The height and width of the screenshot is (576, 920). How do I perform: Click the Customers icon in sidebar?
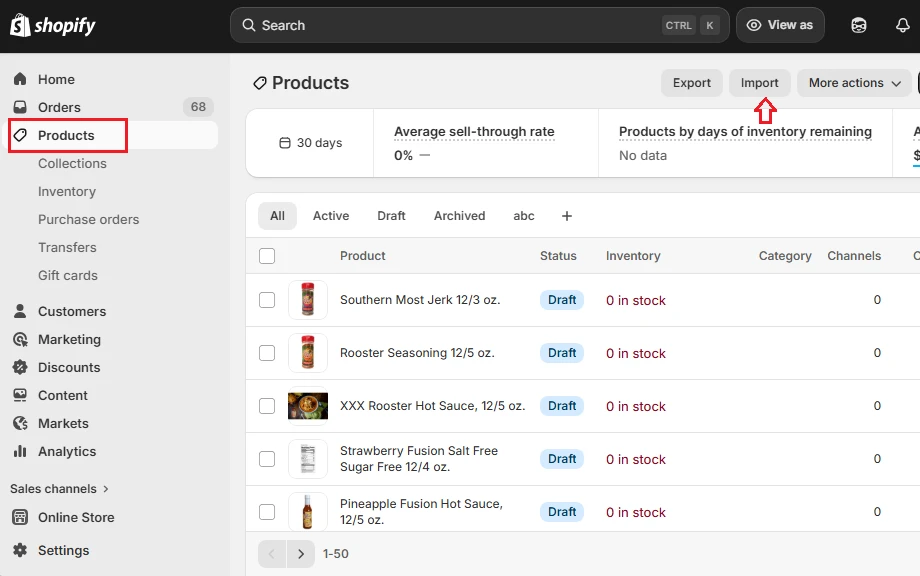point(19,311)
